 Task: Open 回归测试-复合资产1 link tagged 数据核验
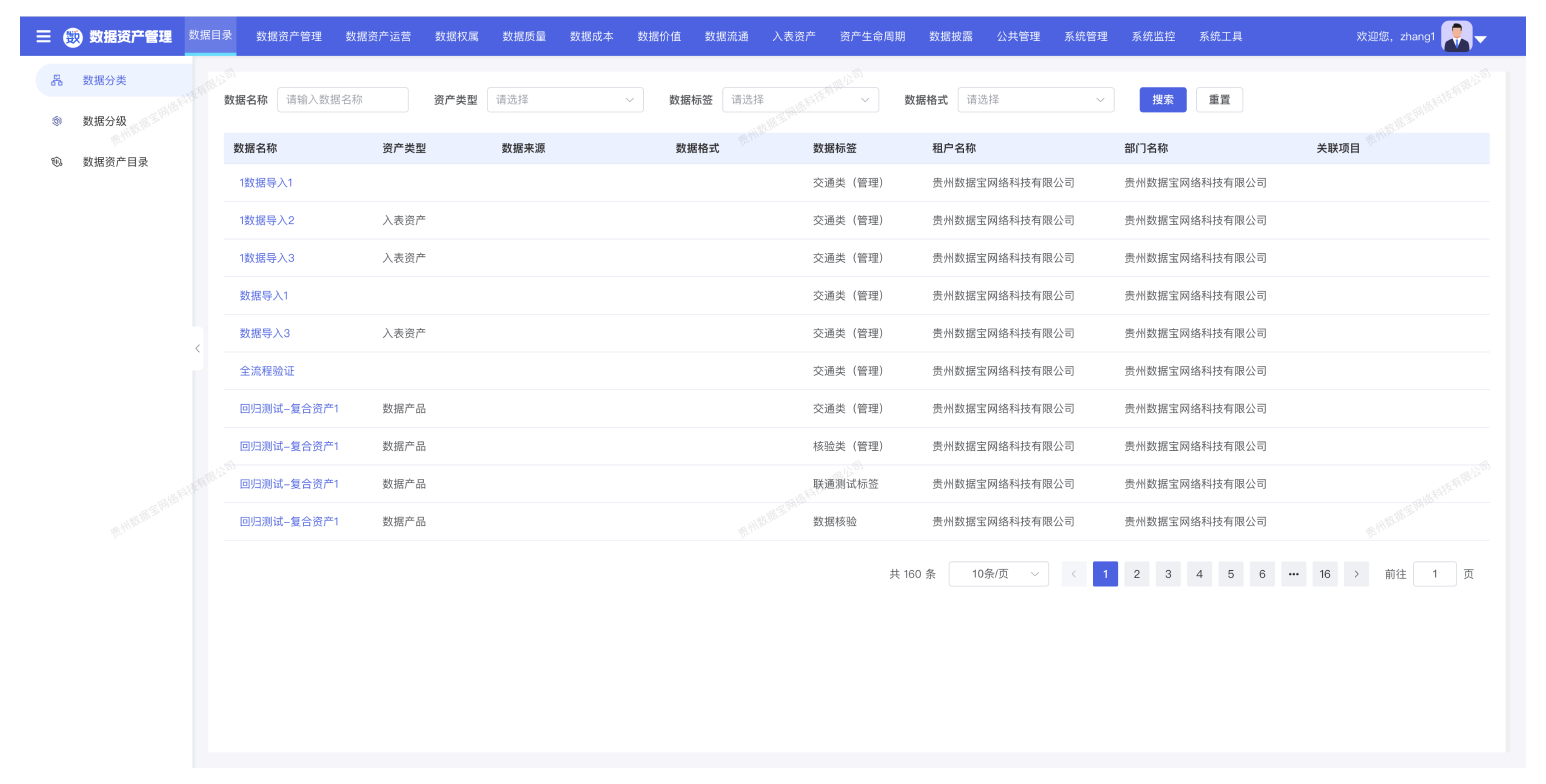pyautogui.click(x=289, y=522)
